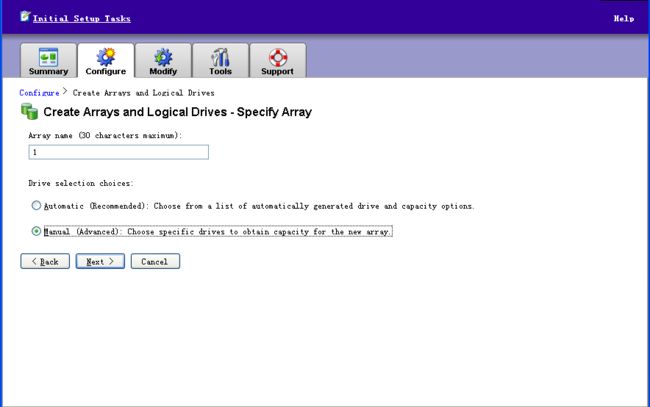
Task: Click the Next button
Action: pos(100,262)
